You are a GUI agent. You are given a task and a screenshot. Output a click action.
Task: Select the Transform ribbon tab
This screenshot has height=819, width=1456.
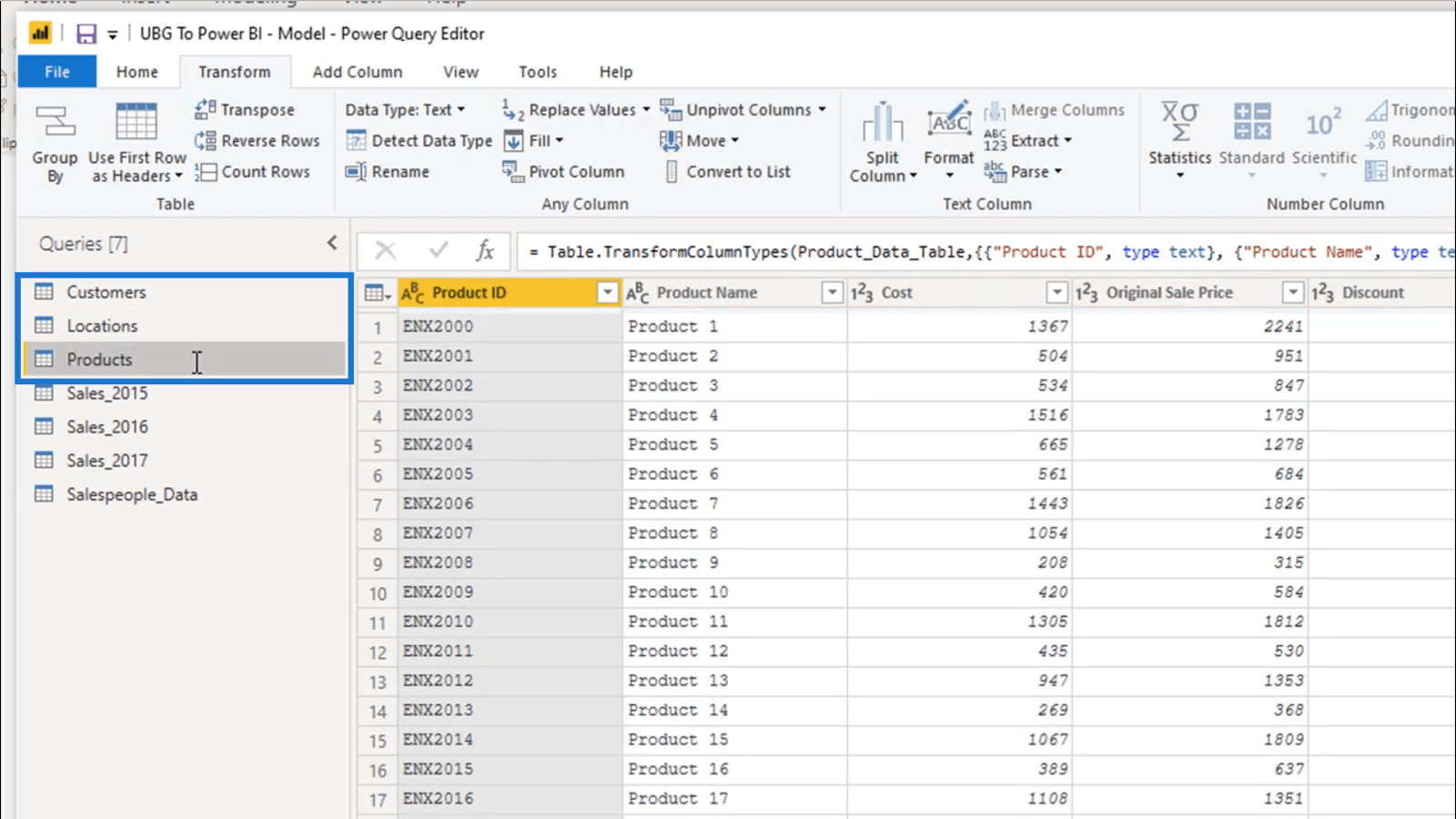tap(235, 72)
